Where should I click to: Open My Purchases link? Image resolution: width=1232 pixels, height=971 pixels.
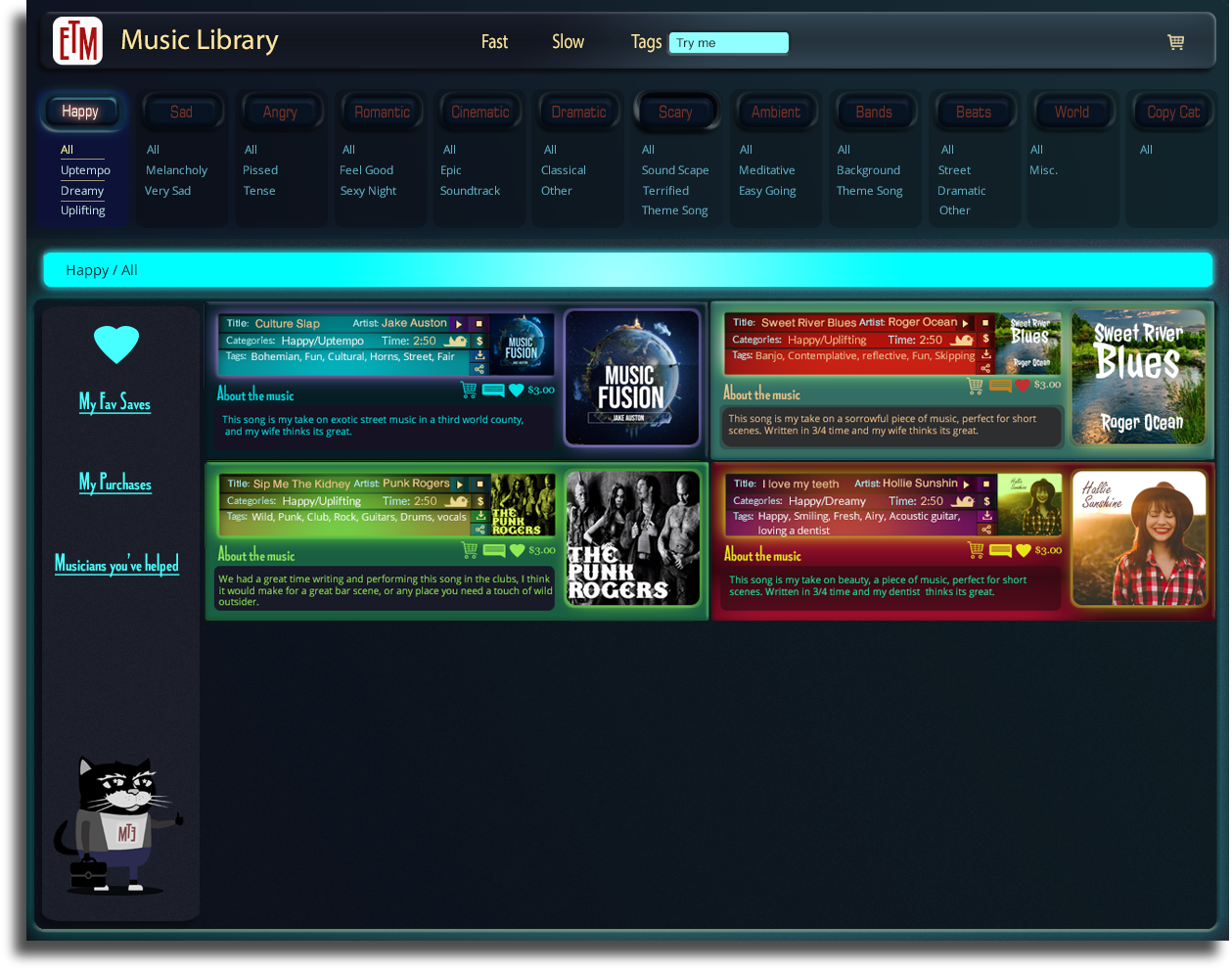coord(115,484)
